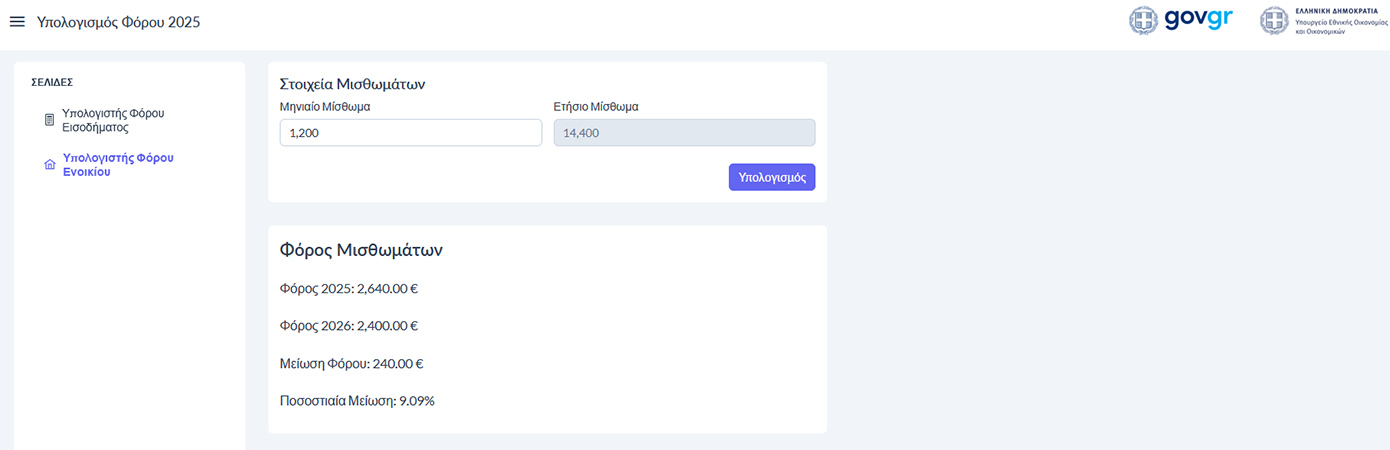This screenshot has height=450, width=1390.
Task: Click the Φόρος 2026 result line
Action: [348, 326]
